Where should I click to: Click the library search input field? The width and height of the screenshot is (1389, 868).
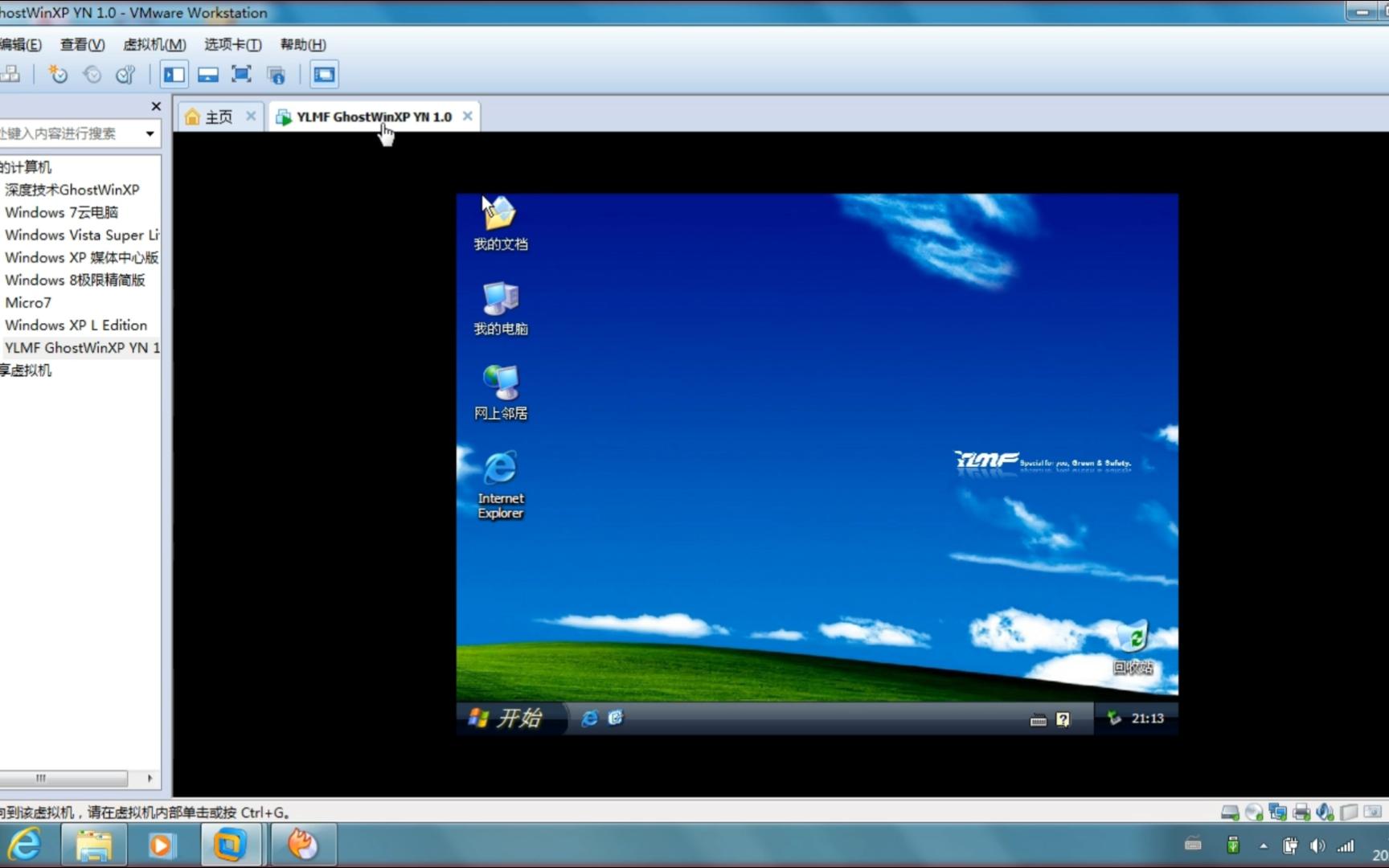click(x=69, y=133)
